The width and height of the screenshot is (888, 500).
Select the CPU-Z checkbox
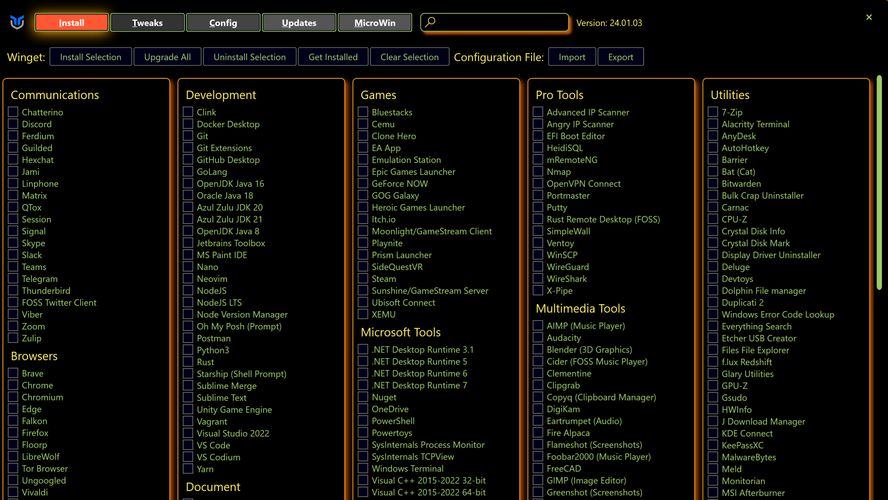(713, 219)
